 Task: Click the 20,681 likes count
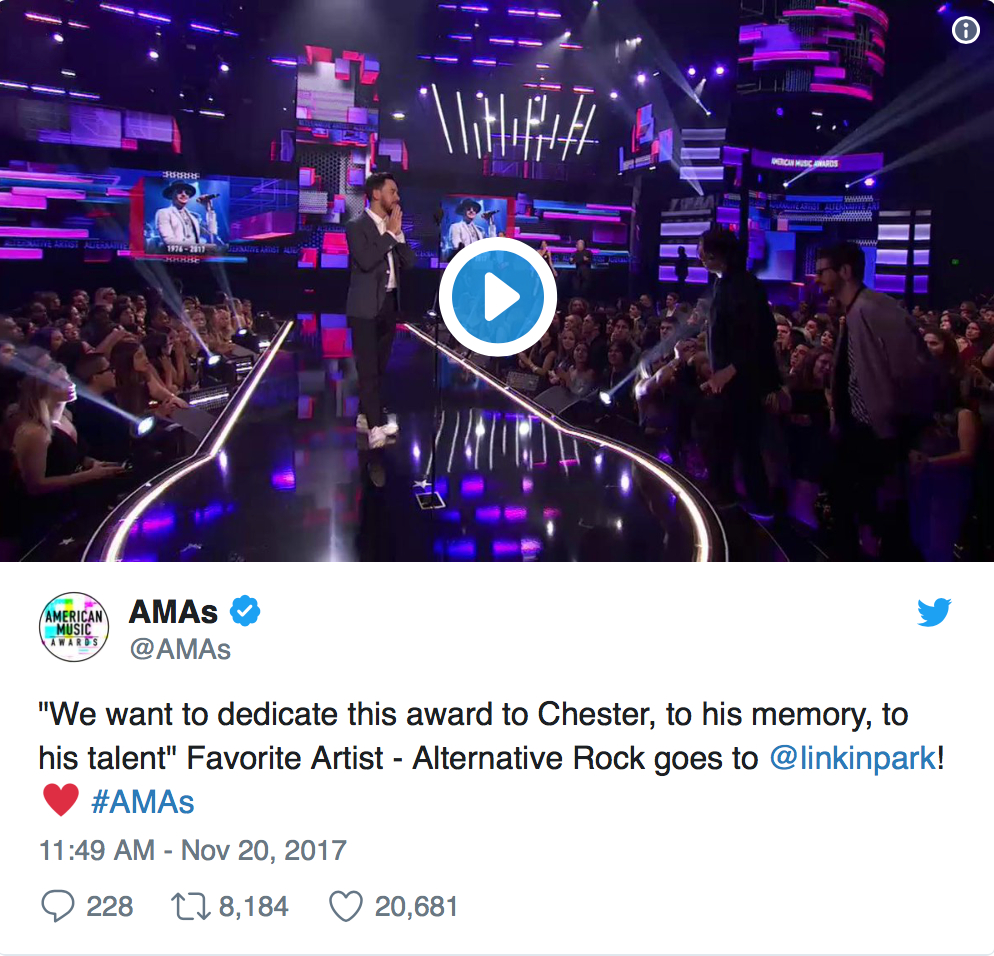coord(416,907)
